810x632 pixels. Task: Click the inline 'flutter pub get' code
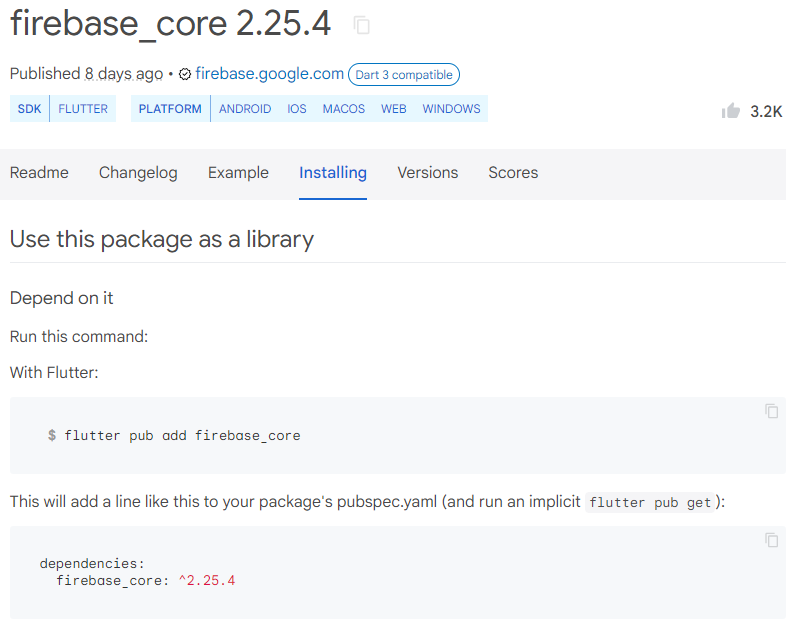point(650,502)
